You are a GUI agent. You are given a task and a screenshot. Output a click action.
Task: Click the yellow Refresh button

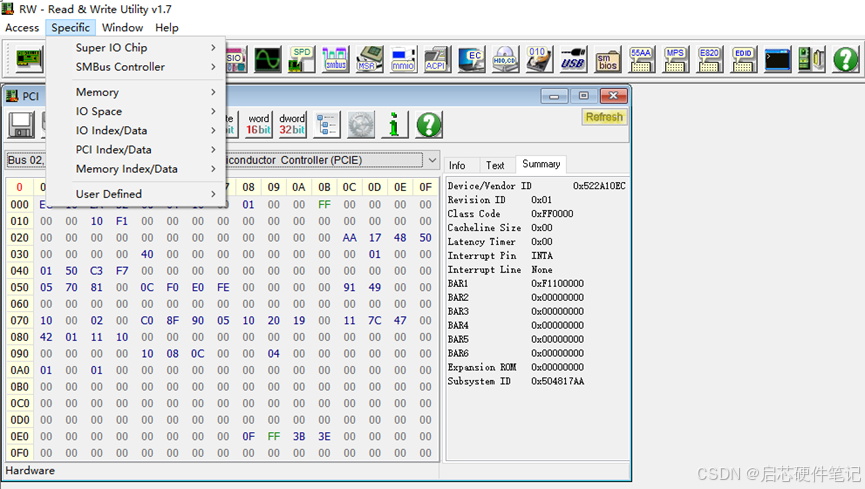tap(604, 117)
